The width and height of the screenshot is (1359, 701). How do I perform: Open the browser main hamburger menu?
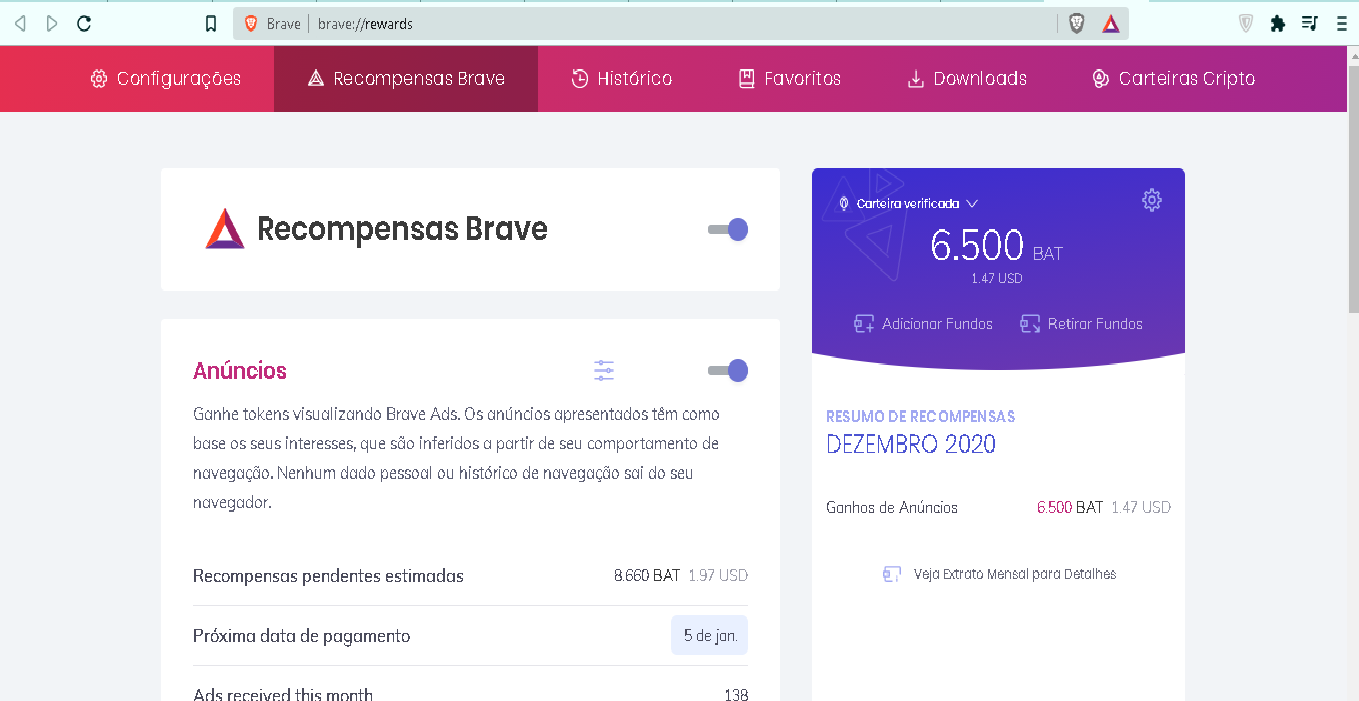[x=1340, y=24]
